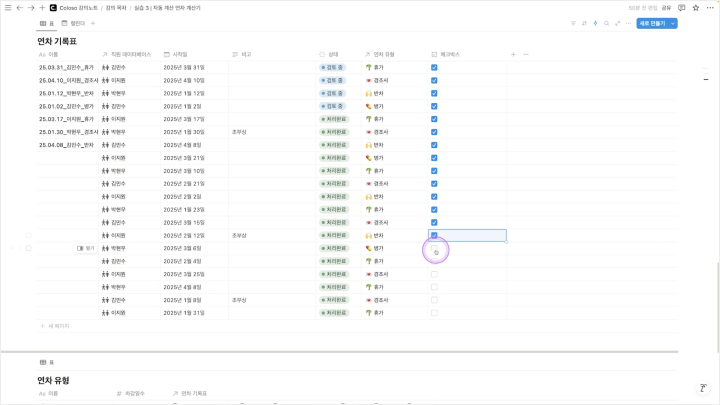Image resolution: width=720 pixels, height=405 pixels.
Task: Open the database search icon
Action: [x=607, y=23]
